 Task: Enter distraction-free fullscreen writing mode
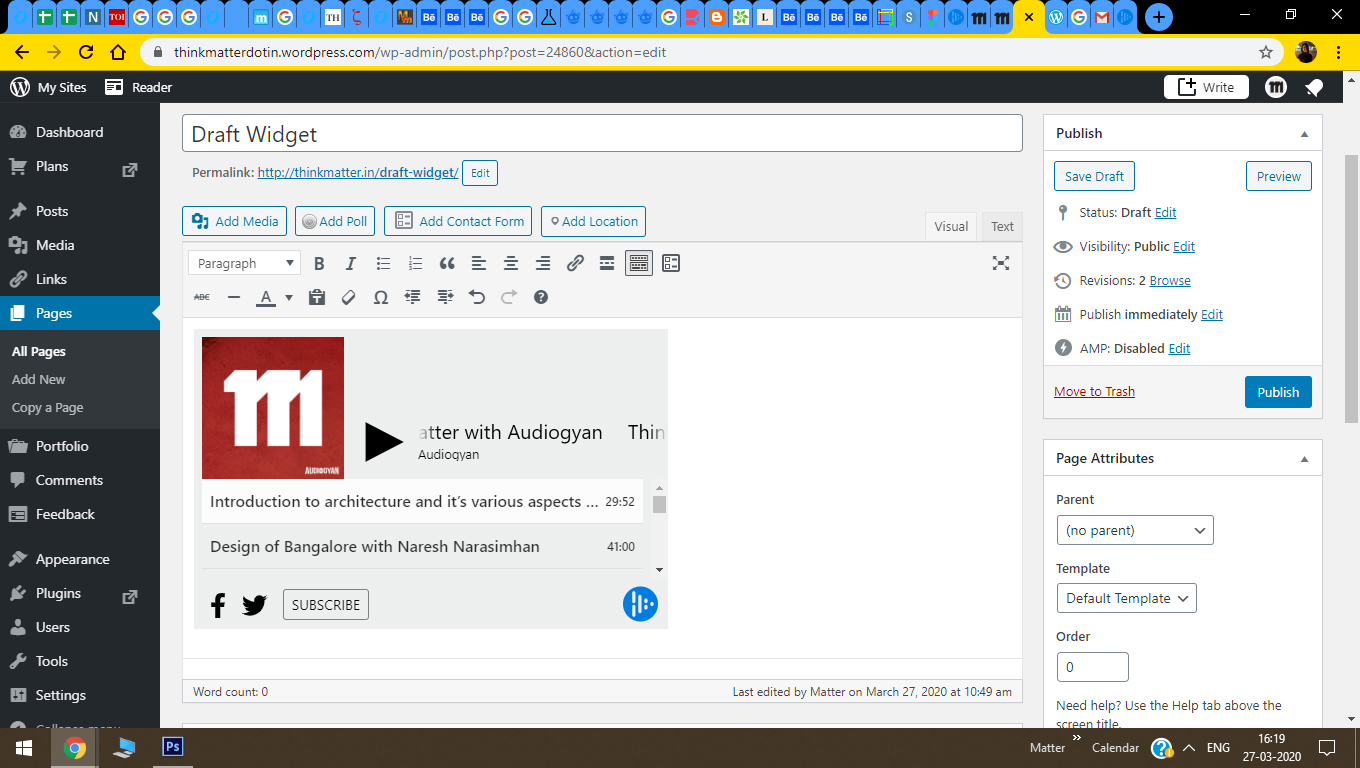point(1000,263)
